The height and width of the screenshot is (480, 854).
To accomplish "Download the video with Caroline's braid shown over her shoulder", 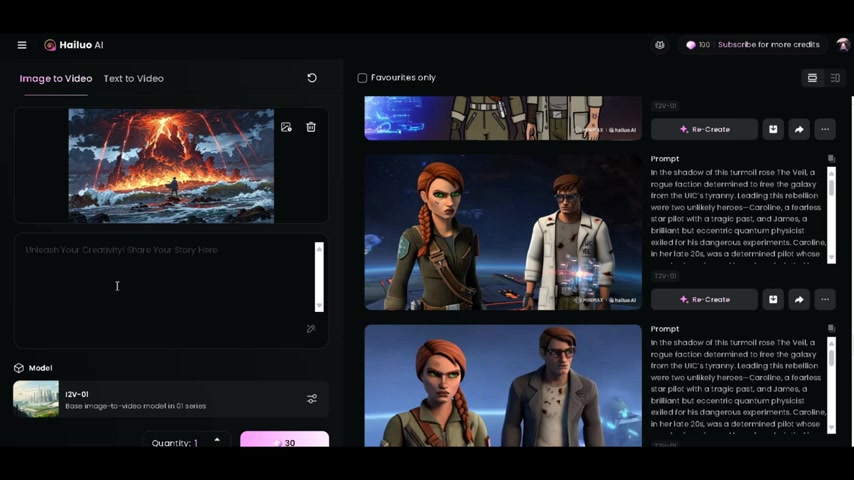I will click(x=773, y=299).
